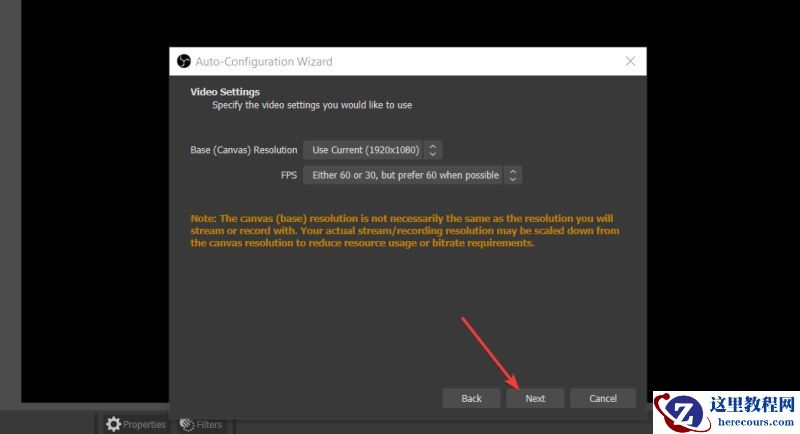
Task: Click the 'Video Settings' heading text
Action: pyautogui.click(x=225, y=92)
